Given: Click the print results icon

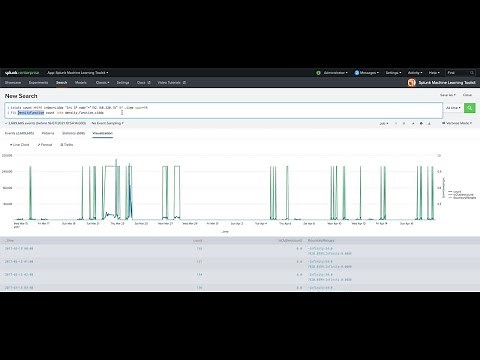Looking at the screenshot, I should click(x=421, y=124).
